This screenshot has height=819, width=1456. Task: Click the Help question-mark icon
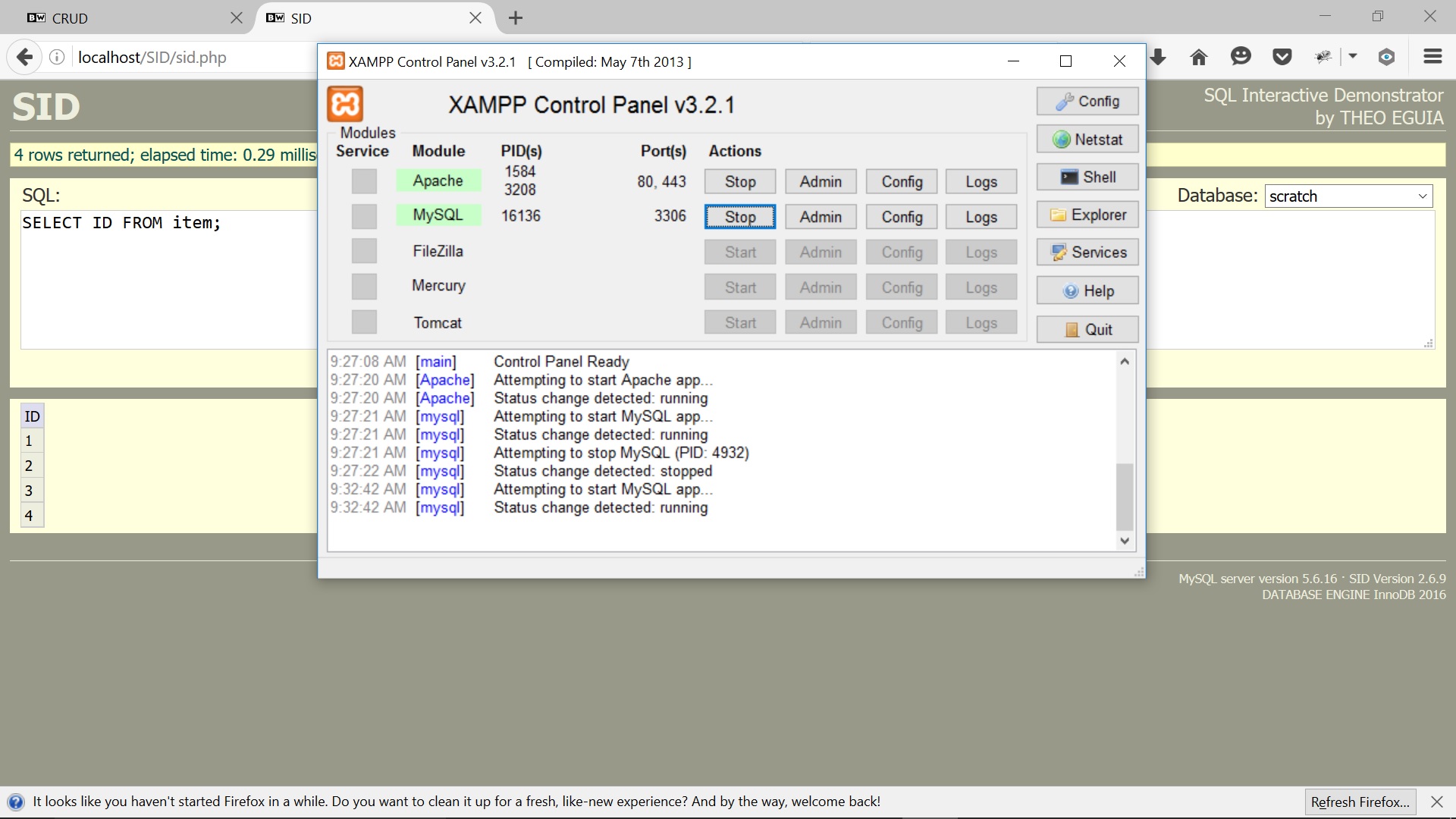point(1070,290)
